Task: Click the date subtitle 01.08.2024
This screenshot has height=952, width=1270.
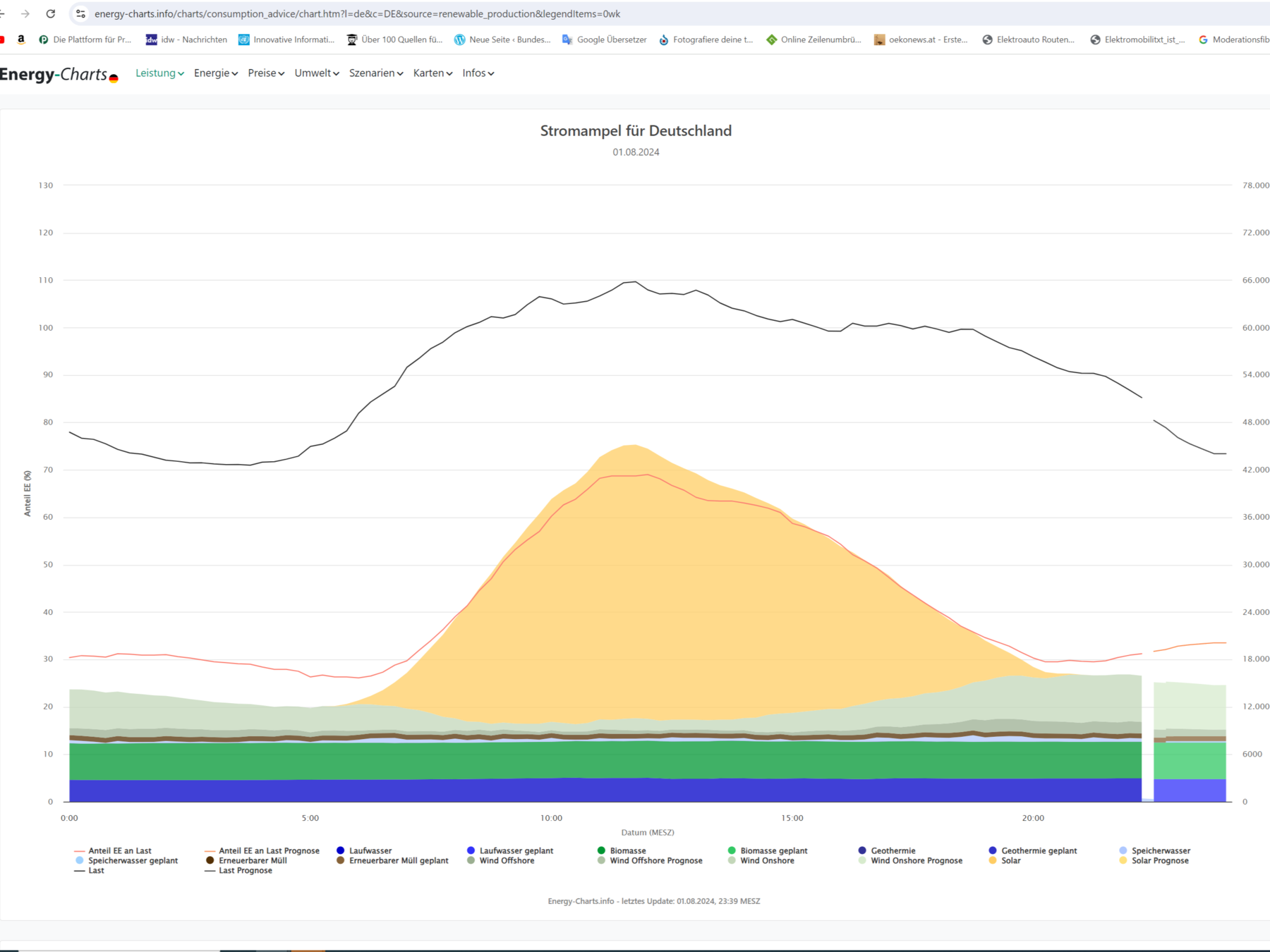Action: (x=636, y=152)
